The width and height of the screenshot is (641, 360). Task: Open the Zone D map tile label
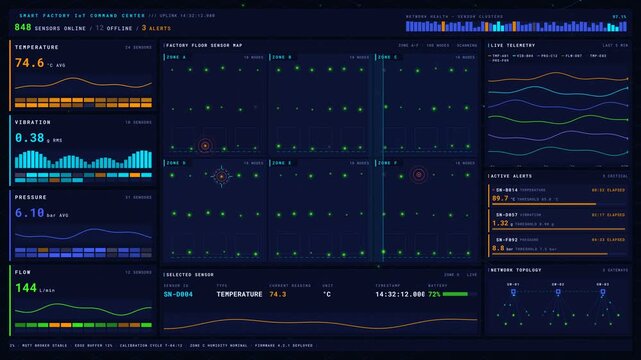tap(176, 163)
